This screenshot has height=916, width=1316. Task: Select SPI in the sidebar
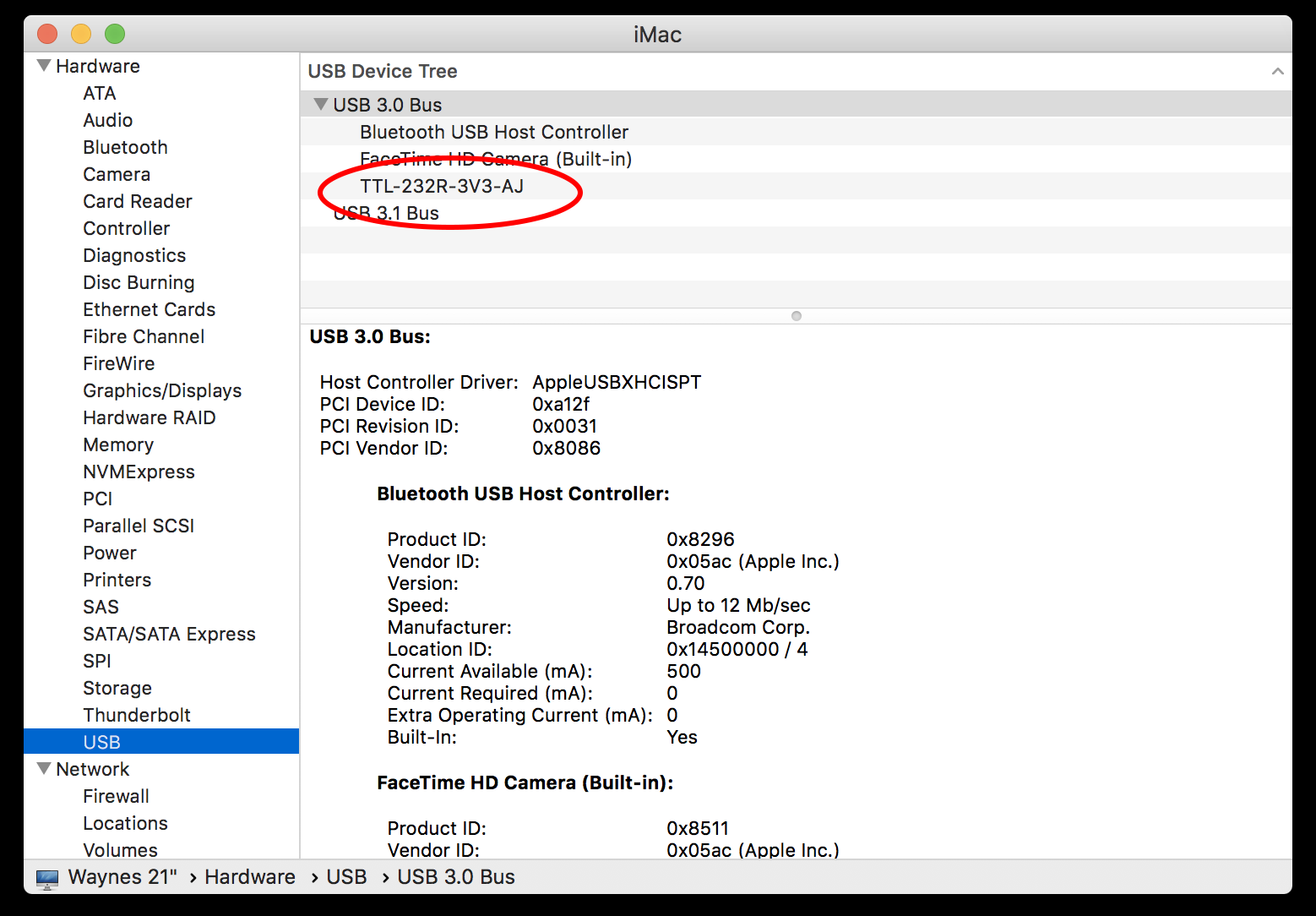tap(97, 661)
